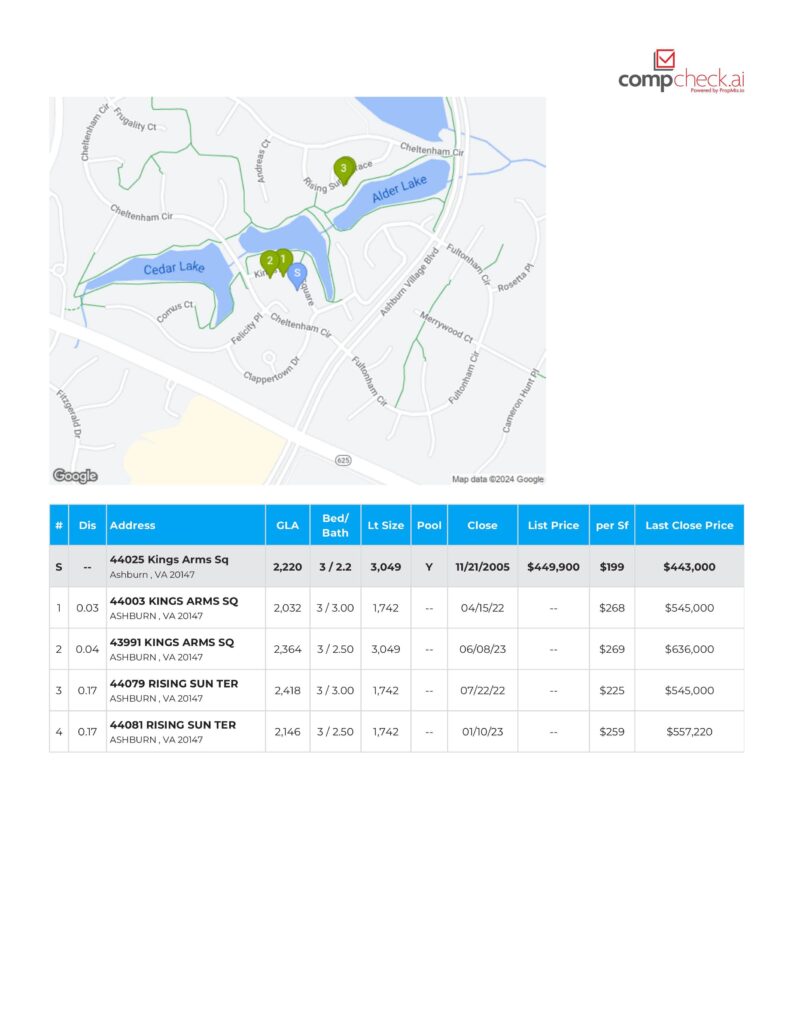Click subject address 44025 Kings Arms Sq

[169, 560]
